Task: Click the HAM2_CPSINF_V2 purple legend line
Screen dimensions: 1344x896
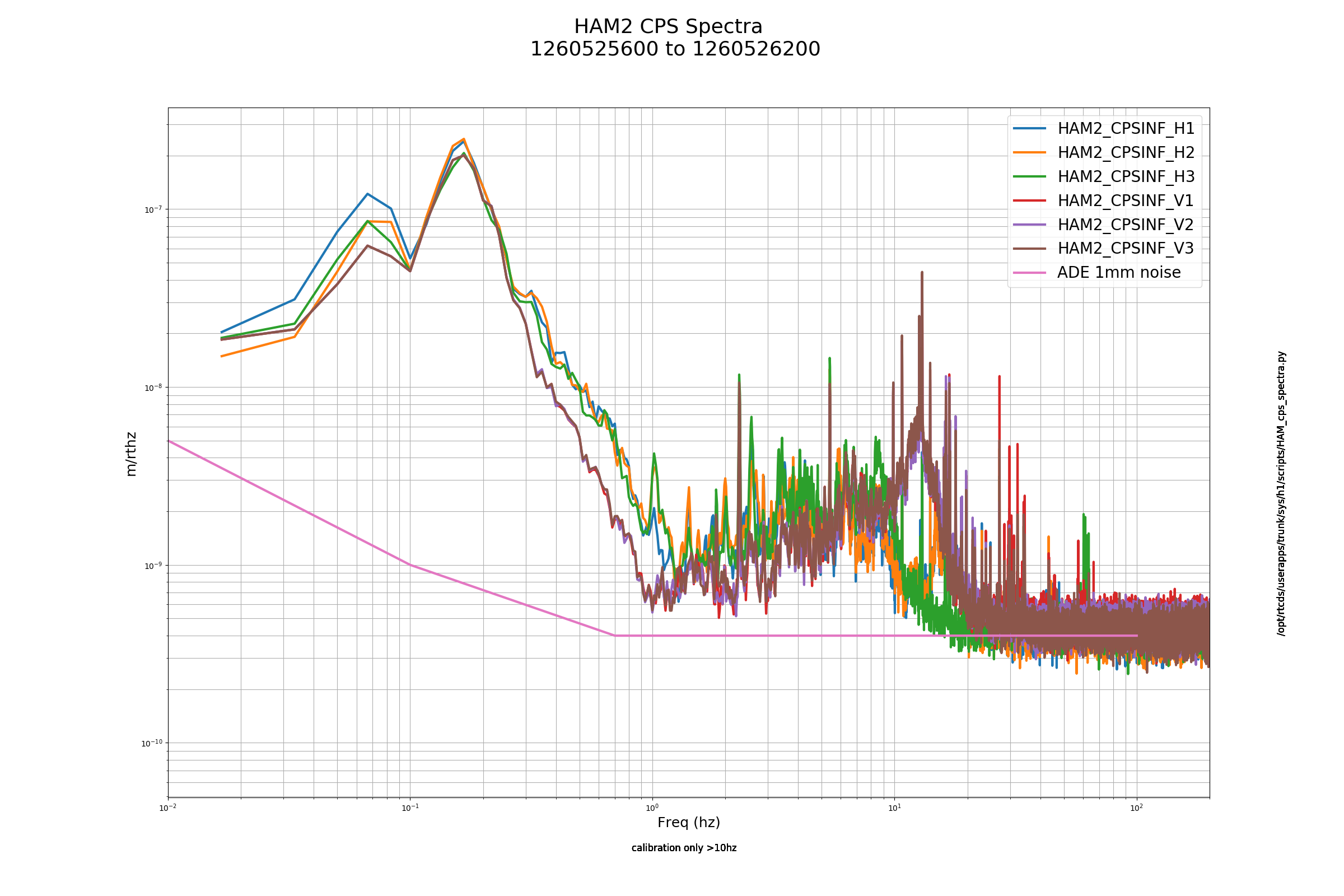Action: tap(1029, 225)
